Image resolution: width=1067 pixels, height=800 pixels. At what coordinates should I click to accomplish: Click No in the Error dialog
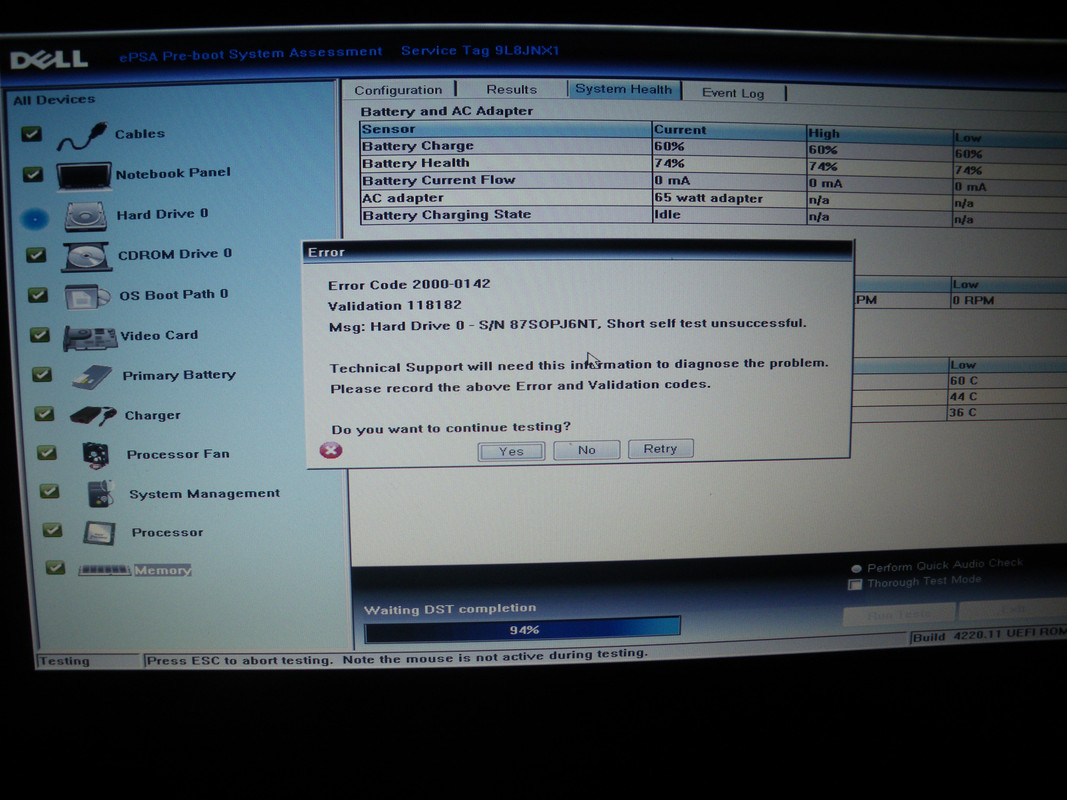point(587,450)
